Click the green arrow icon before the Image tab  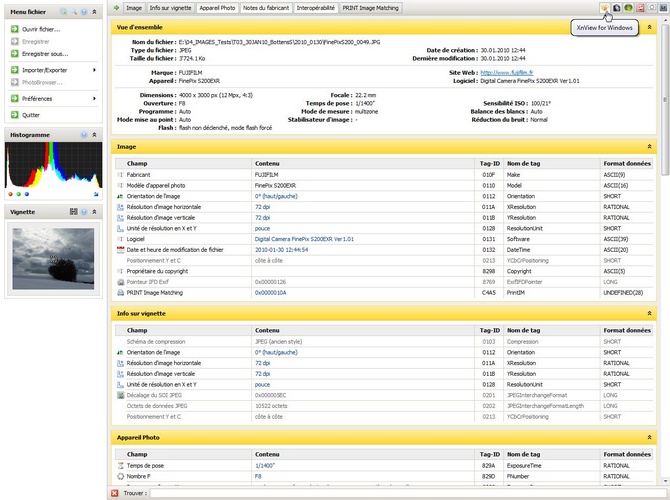[x=117, y=7]
